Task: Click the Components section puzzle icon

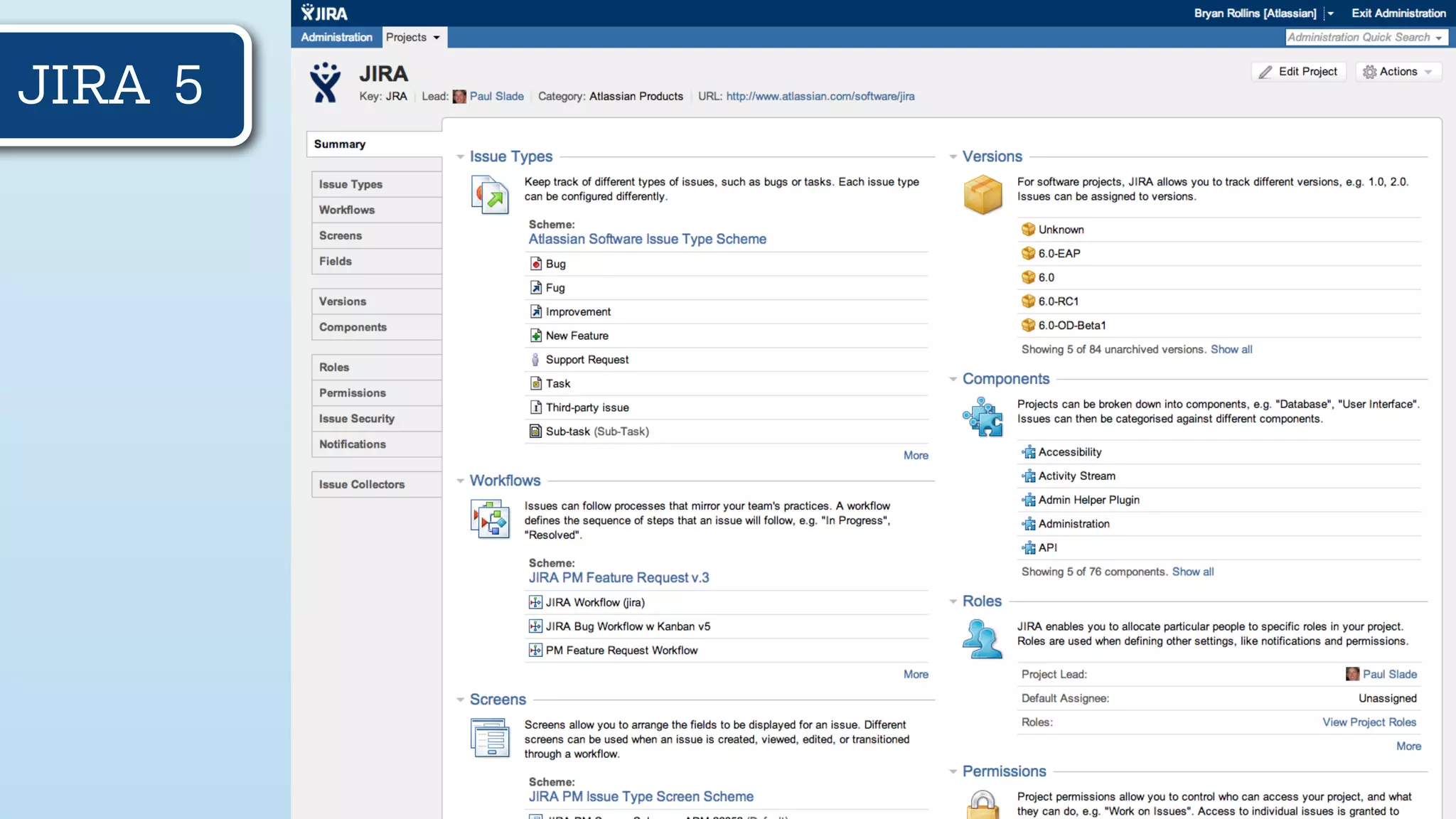Action: pos(983,417)
